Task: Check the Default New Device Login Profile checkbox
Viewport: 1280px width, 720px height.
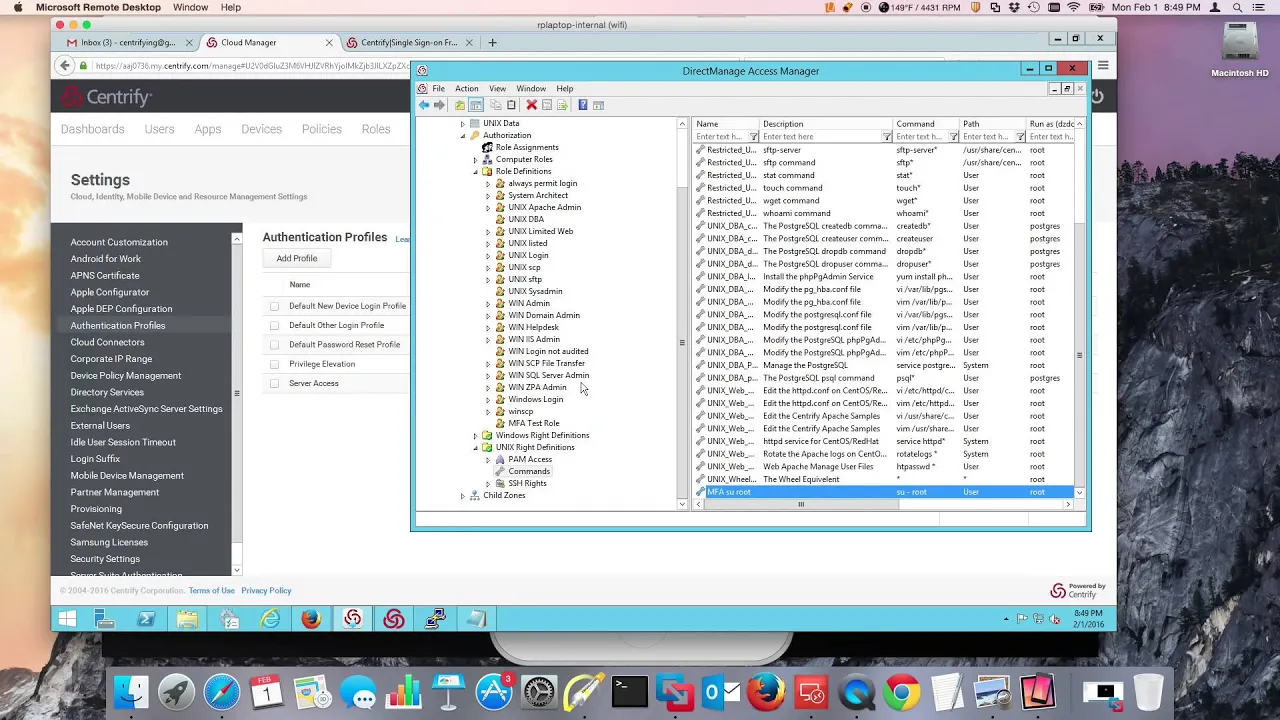Action: point(274,306)
